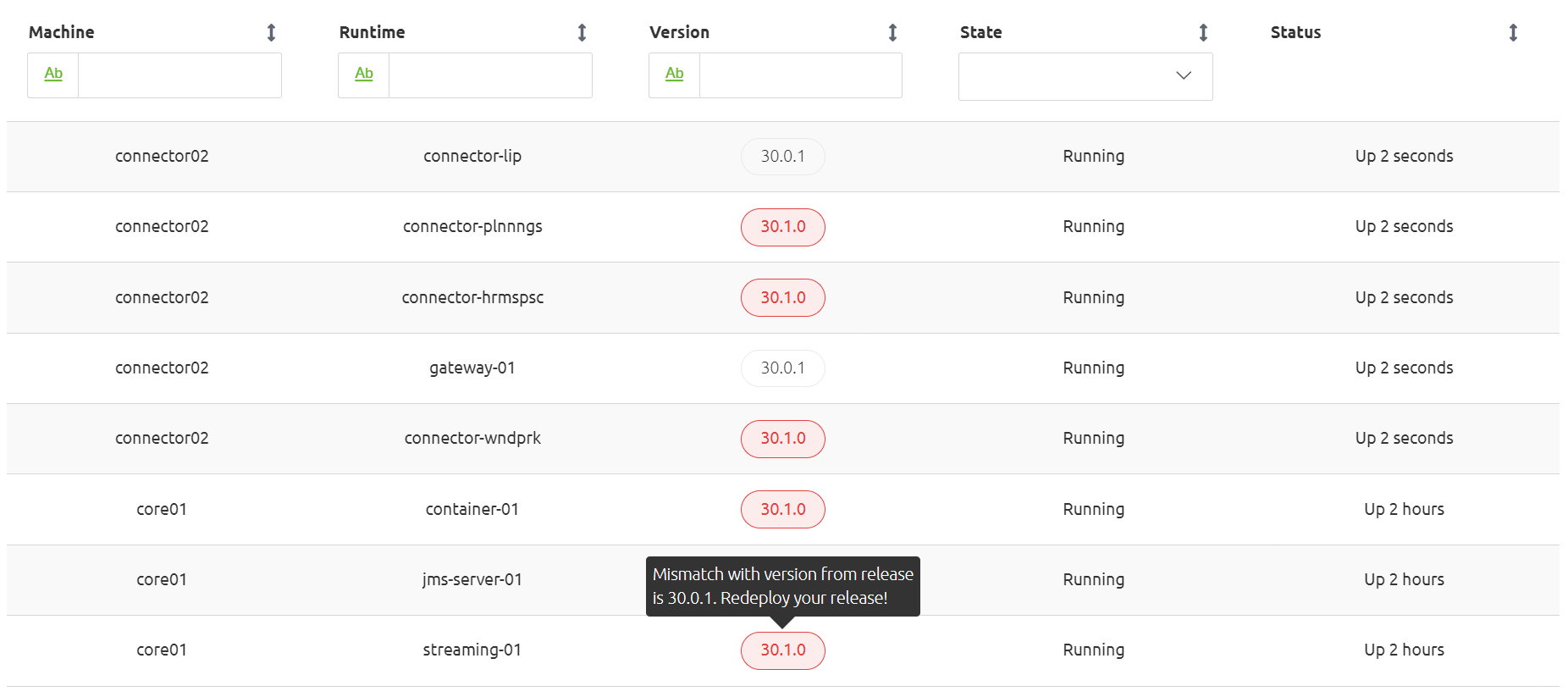
Task: Click the Machine filter text field
Action: pyautogui.click(x=179, y=75)
